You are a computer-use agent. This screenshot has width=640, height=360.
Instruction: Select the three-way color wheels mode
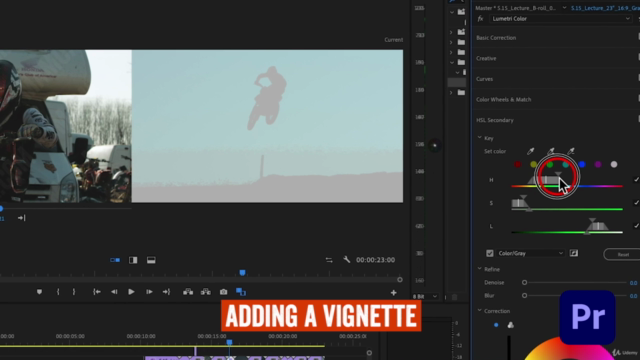pyautogui.click(x=511, y=325)
